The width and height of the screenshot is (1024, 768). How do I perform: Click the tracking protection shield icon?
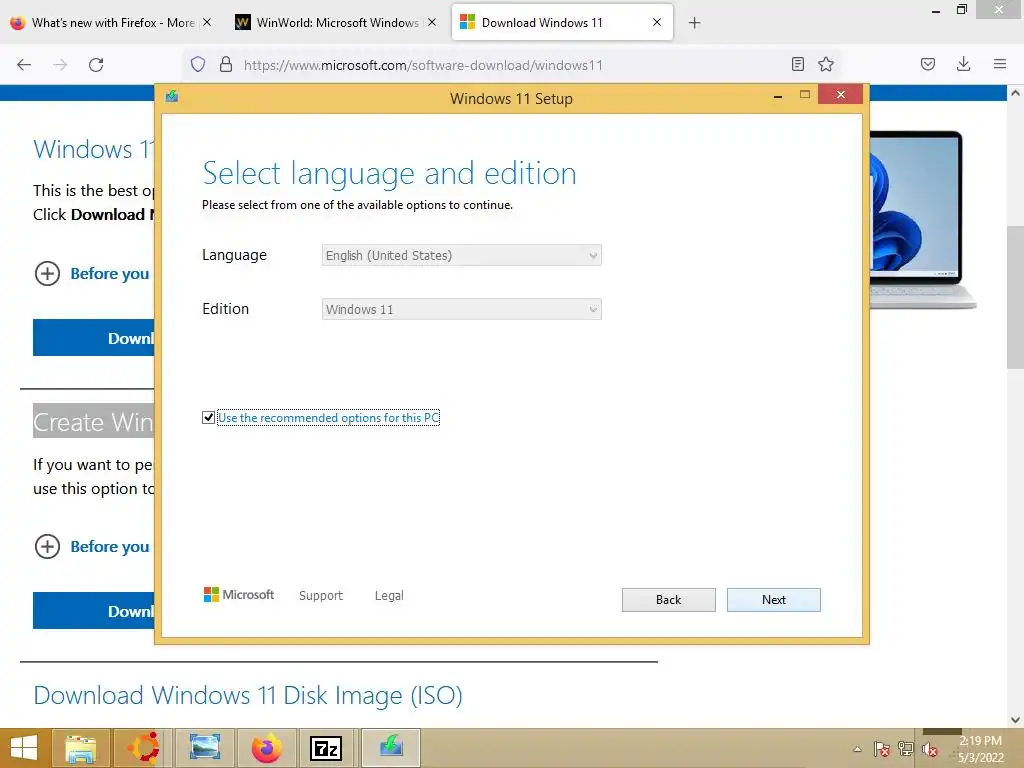198,64
